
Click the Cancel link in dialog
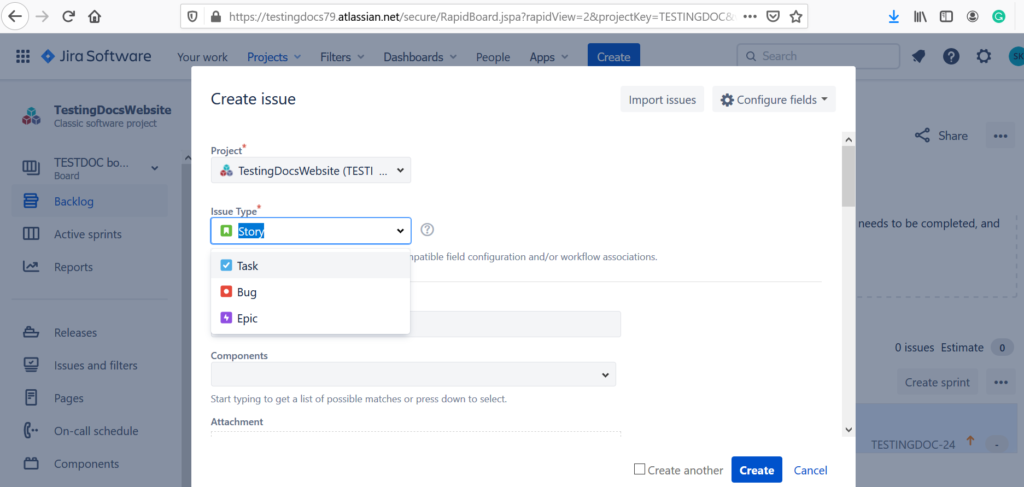click(810, 470)
